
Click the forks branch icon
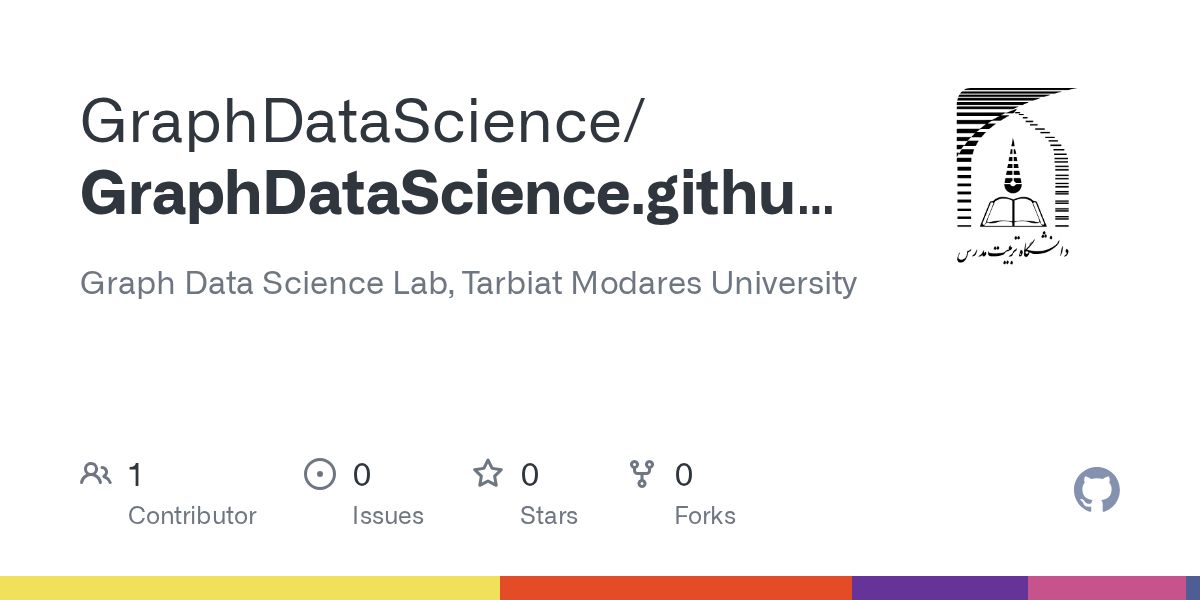point(642,473)
